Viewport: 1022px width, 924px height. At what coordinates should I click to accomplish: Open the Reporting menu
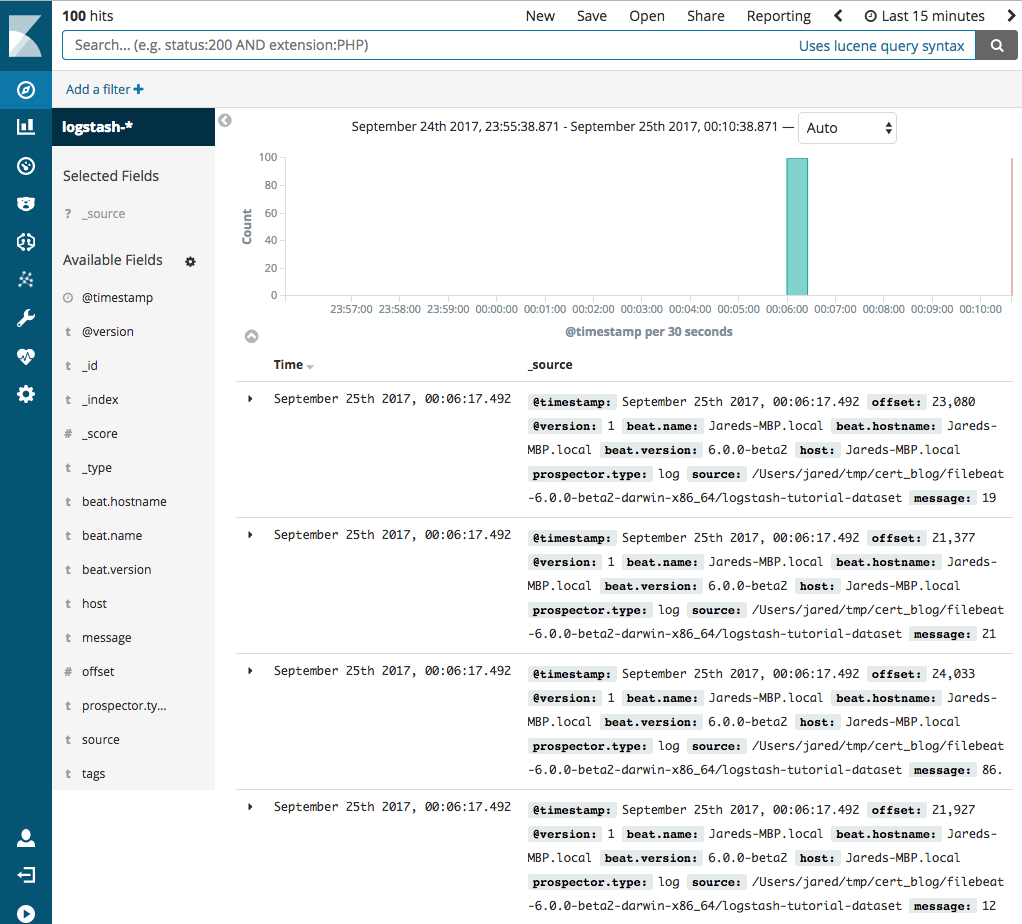point(778,16)
